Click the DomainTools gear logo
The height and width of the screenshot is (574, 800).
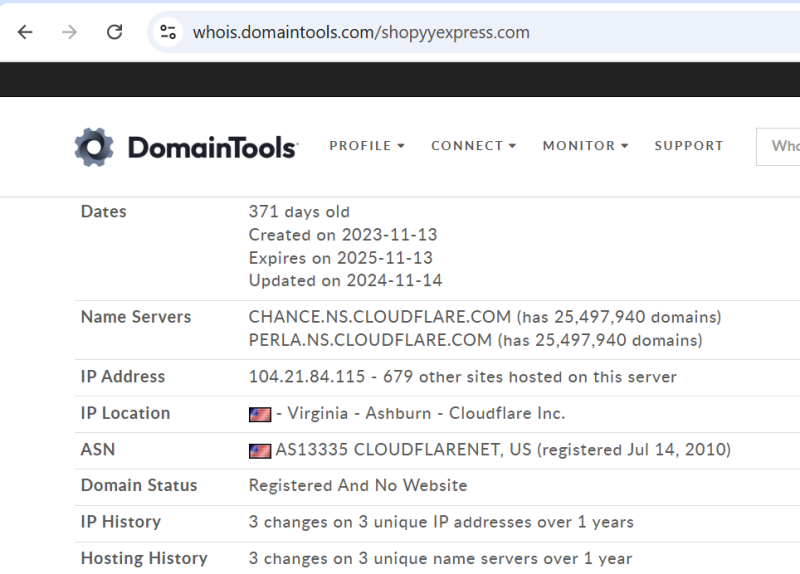[94, 147]
